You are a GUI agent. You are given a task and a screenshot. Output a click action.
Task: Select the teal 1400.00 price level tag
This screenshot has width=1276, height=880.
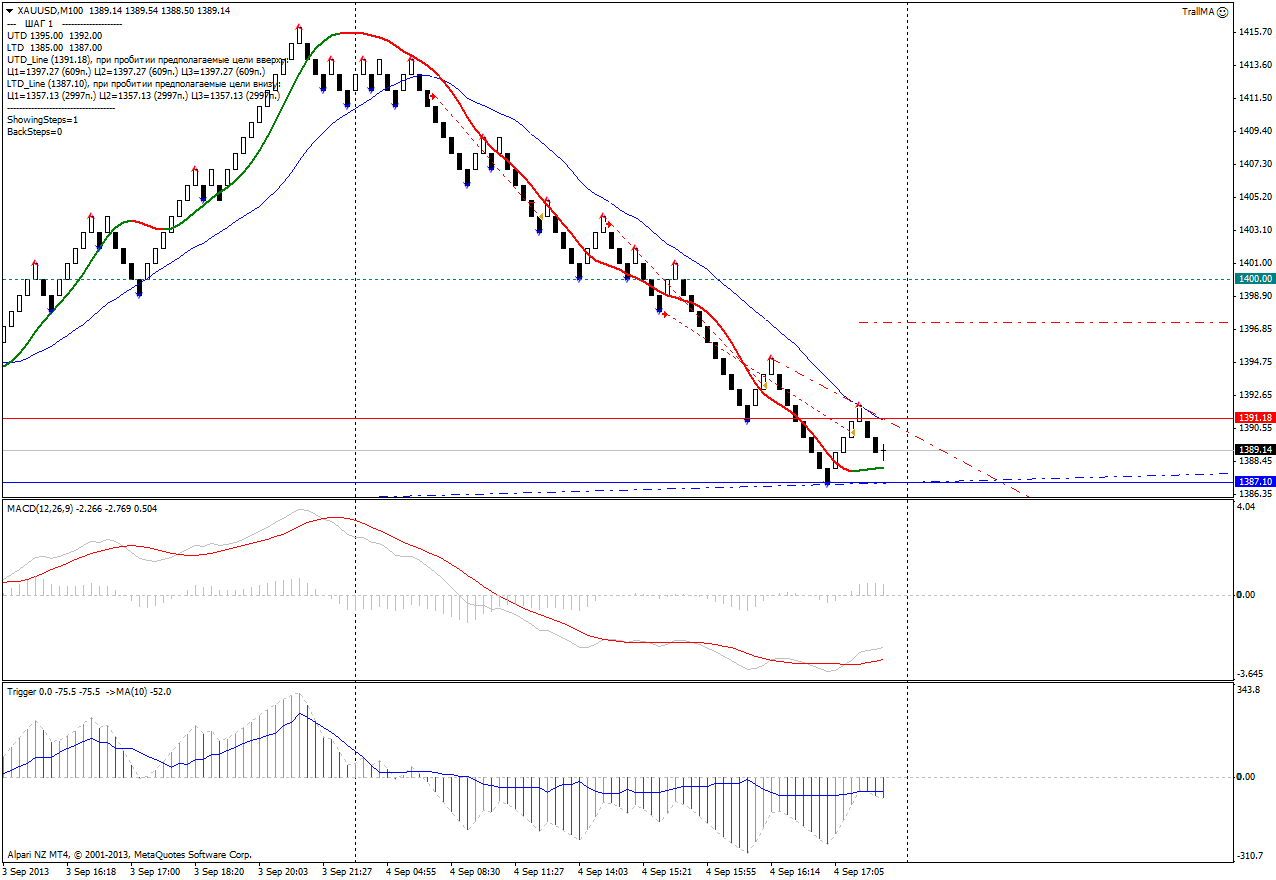coord(1255,279)
